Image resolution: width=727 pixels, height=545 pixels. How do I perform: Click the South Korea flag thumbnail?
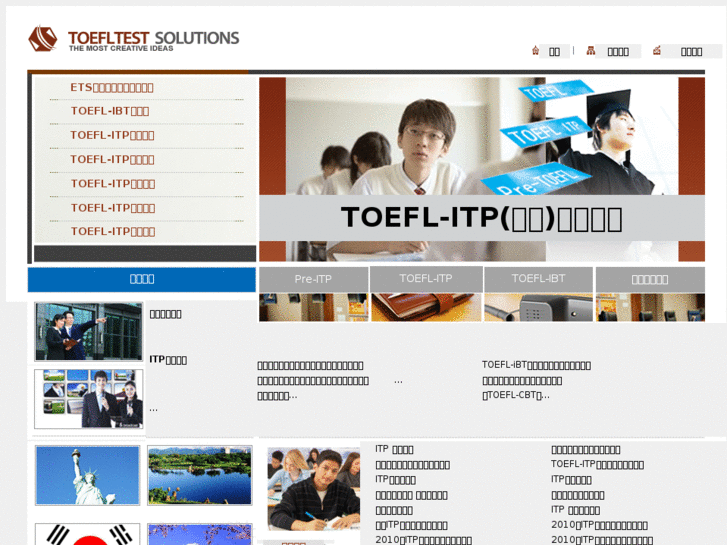pos(88,534)
